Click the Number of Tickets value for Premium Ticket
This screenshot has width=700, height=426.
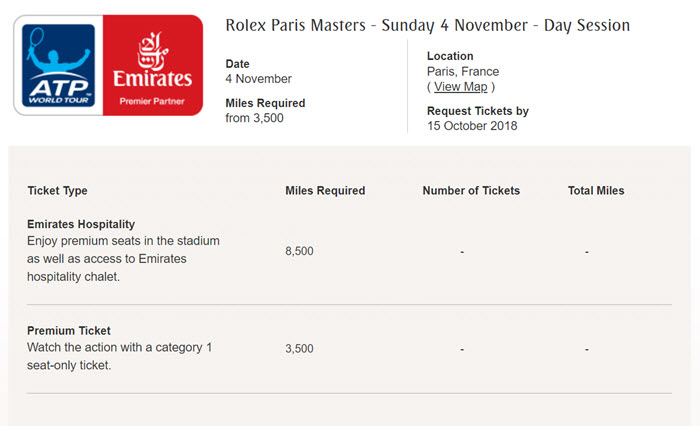tap(462, 350)
